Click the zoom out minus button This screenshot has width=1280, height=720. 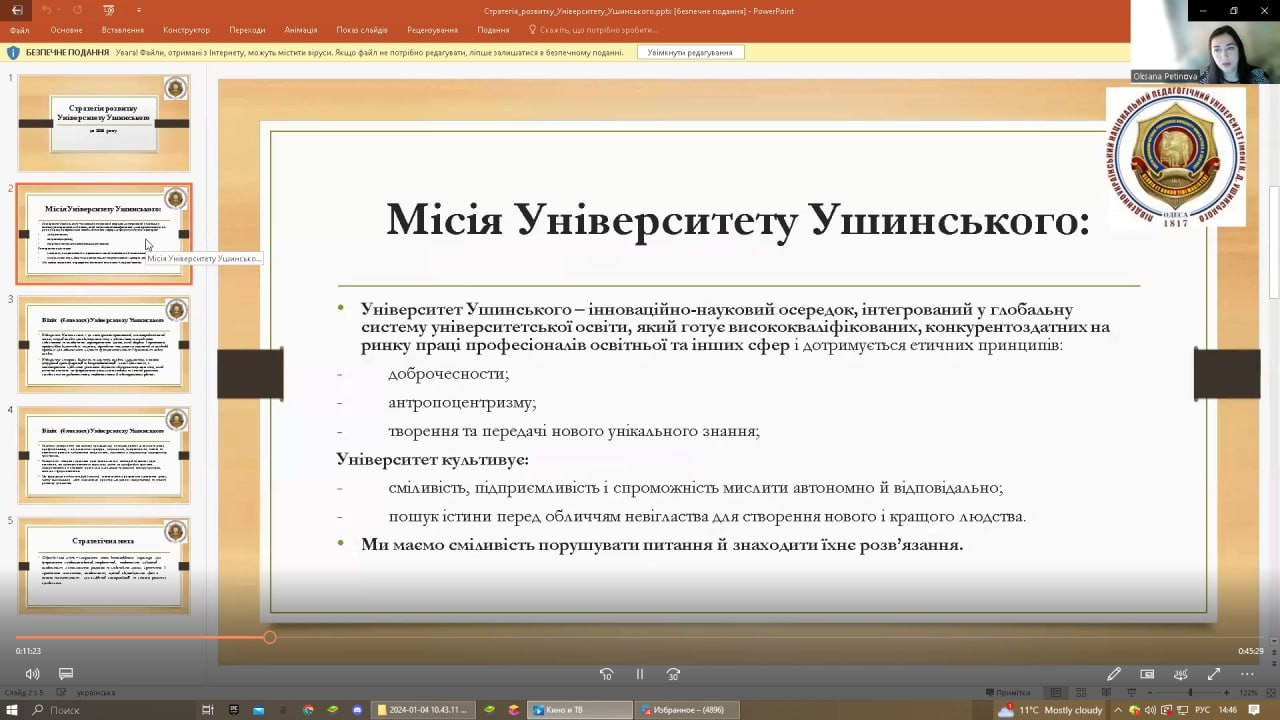[x=1151, y=692]
